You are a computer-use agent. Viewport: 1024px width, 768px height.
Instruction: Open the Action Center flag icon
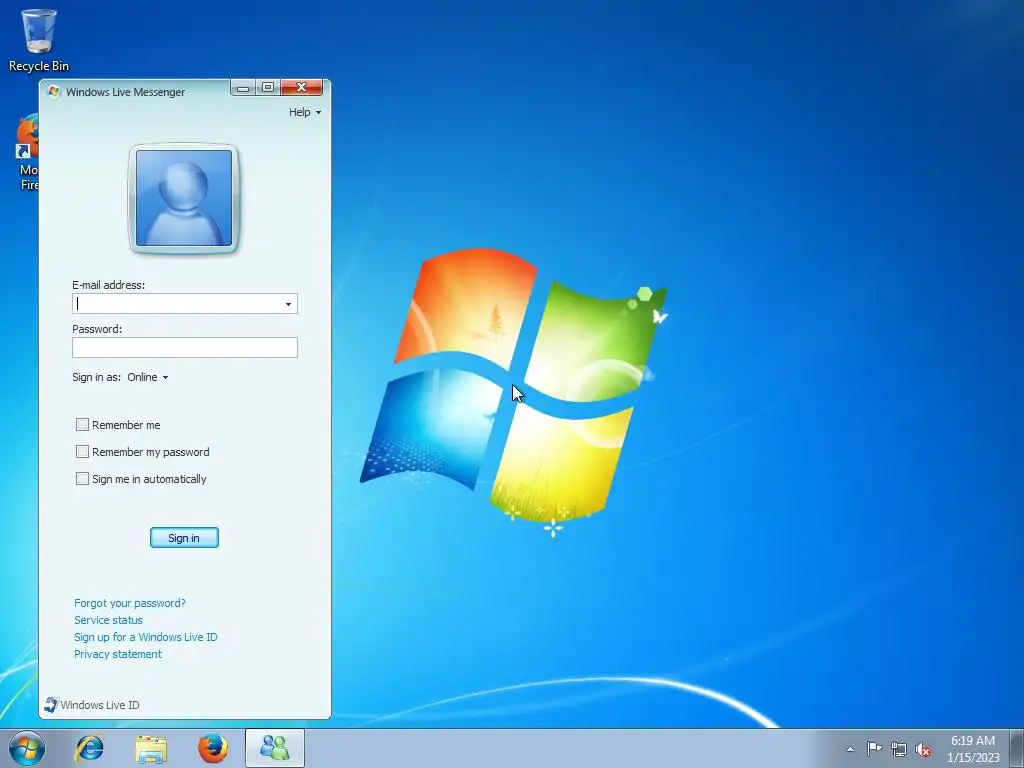tap(874, 749)
